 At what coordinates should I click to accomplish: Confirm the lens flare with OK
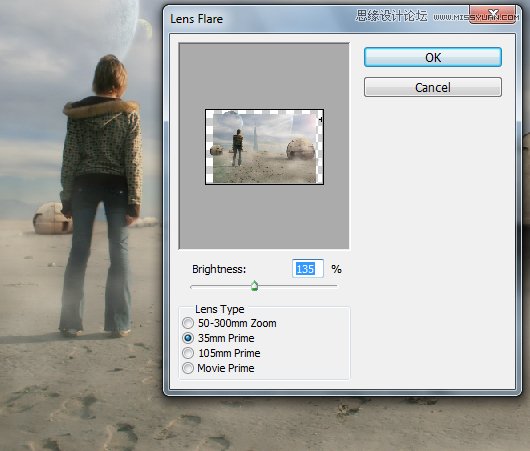tap(433, 57)
